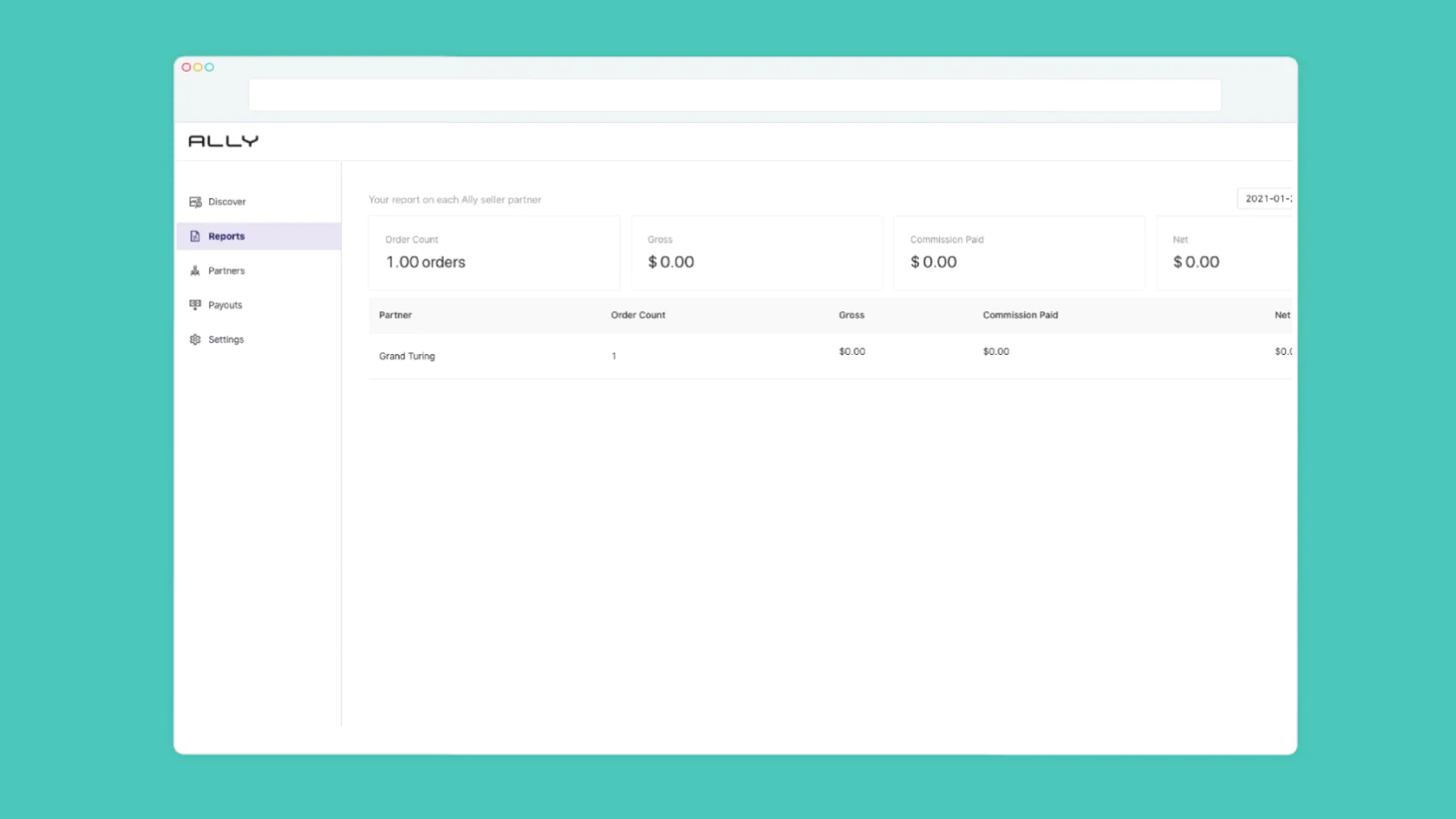The image size is (1456, 819).
Task: Sort by the Gross column header
Action: tap(852, 315)
